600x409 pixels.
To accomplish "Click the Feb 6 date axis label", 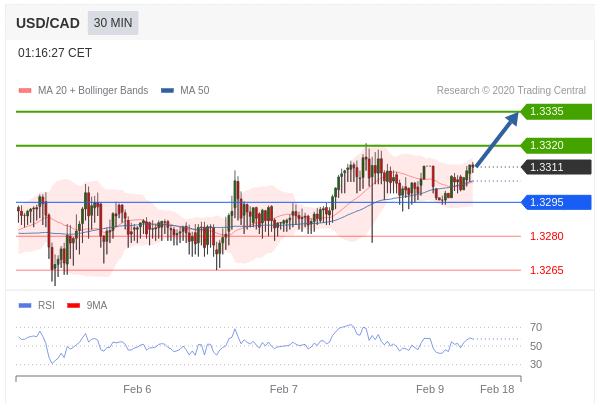I will [137, 389].
